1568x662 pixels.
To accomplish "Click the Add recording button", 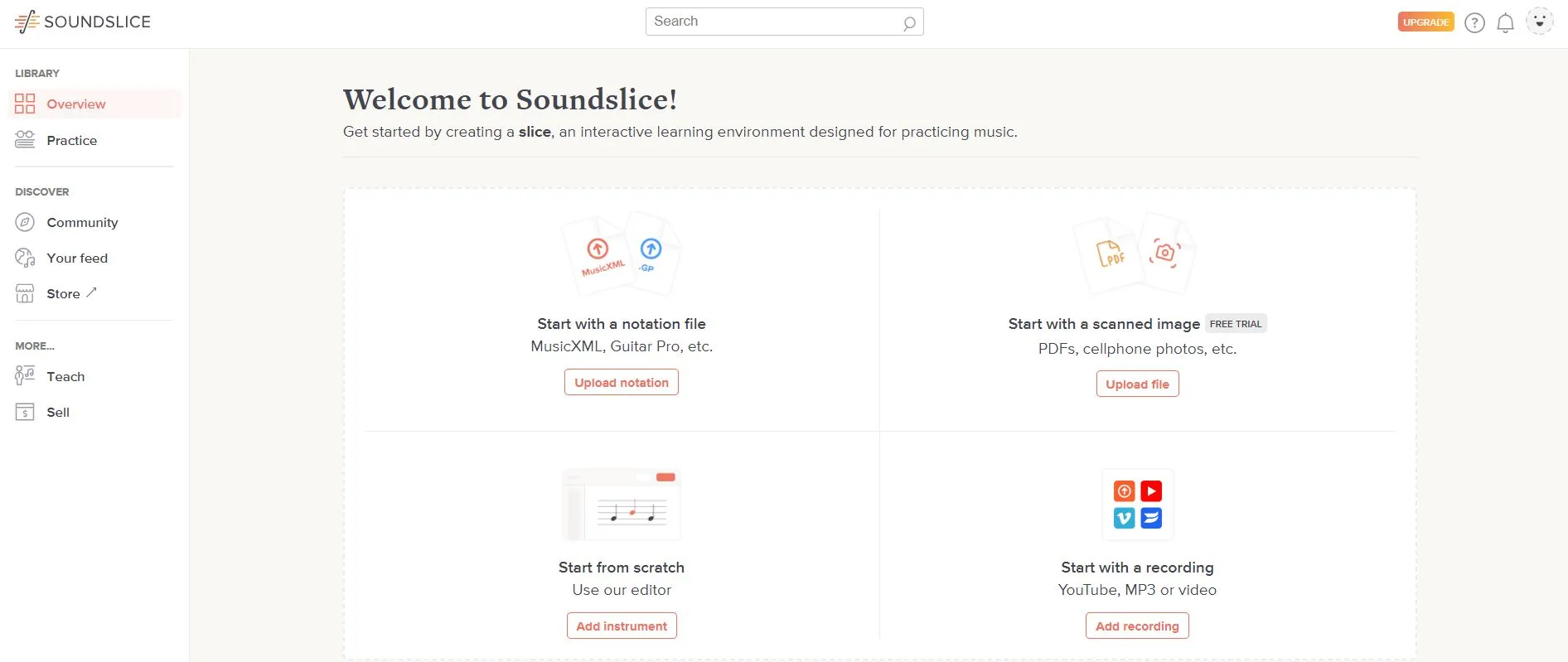I will point(1136,626).
